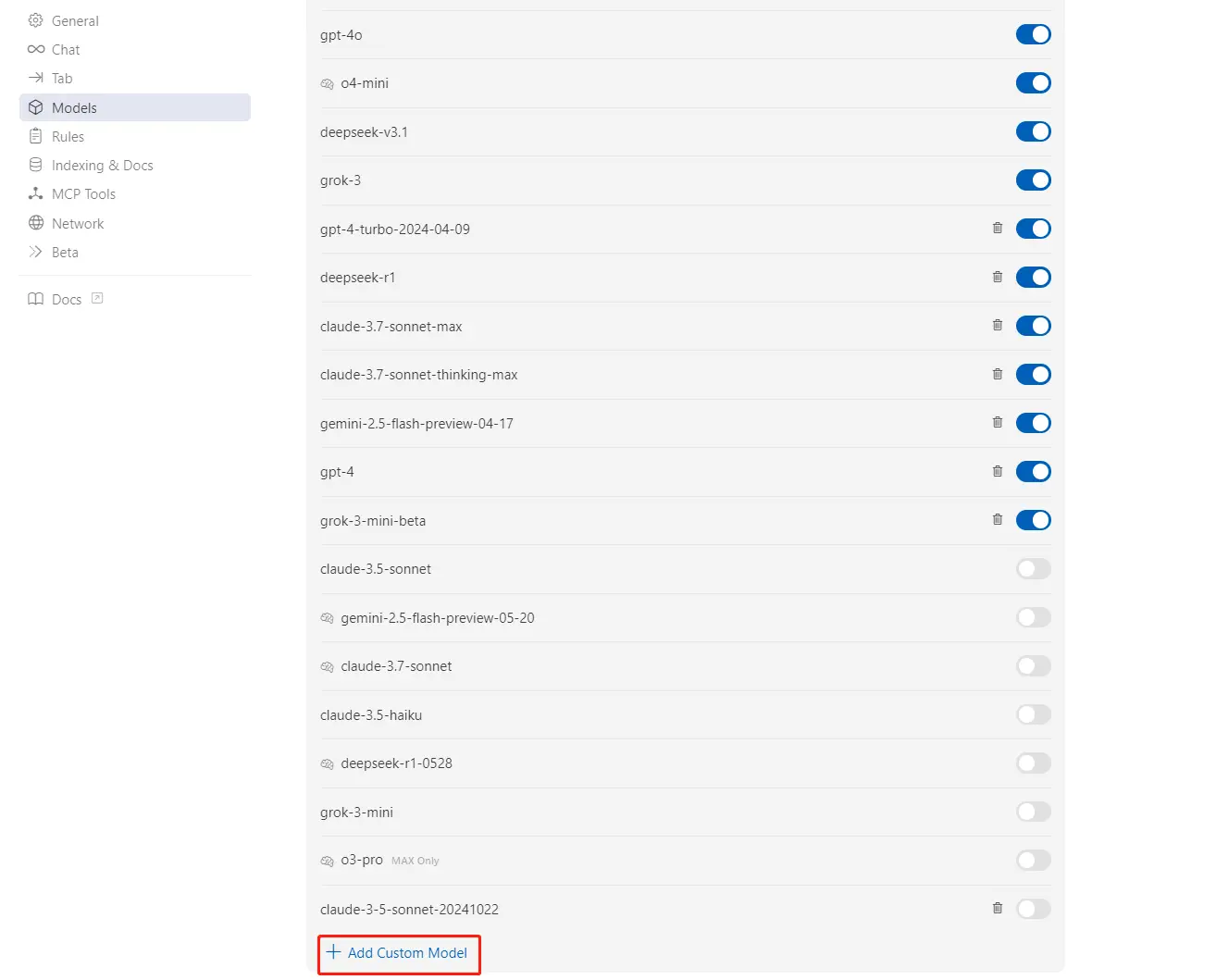Switch on the claude-3.7-sonnet toggle
This screenshot has height=980, width=1216.
pos(1034,666)
